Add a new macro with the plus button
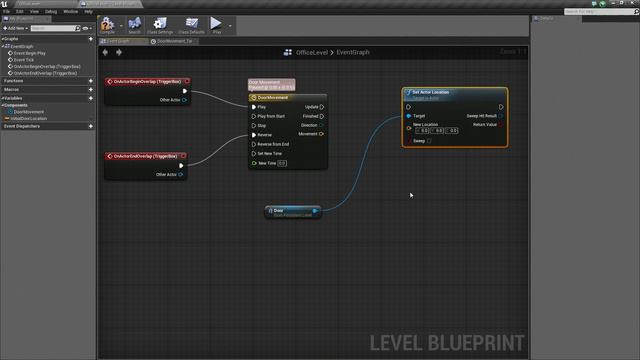Screen dimensions: 640x360 (x=91, y=89)
